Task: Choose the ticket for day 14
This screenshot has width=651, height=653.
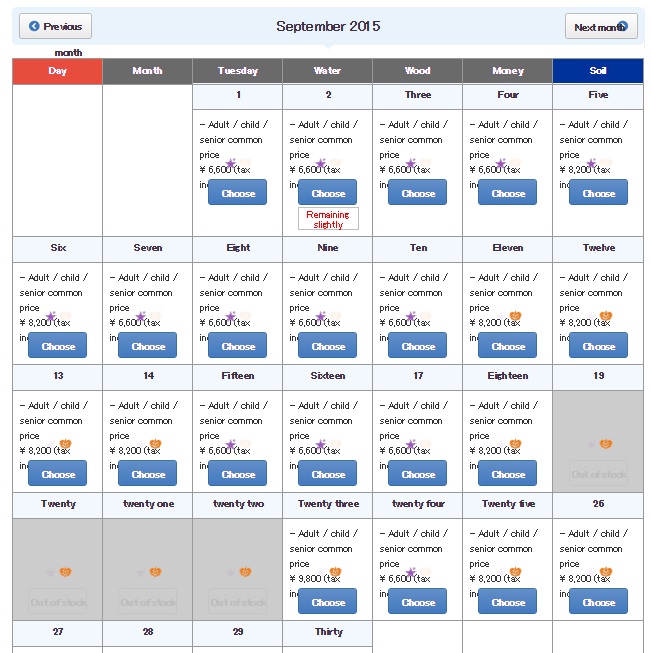Action: (147, 473)
